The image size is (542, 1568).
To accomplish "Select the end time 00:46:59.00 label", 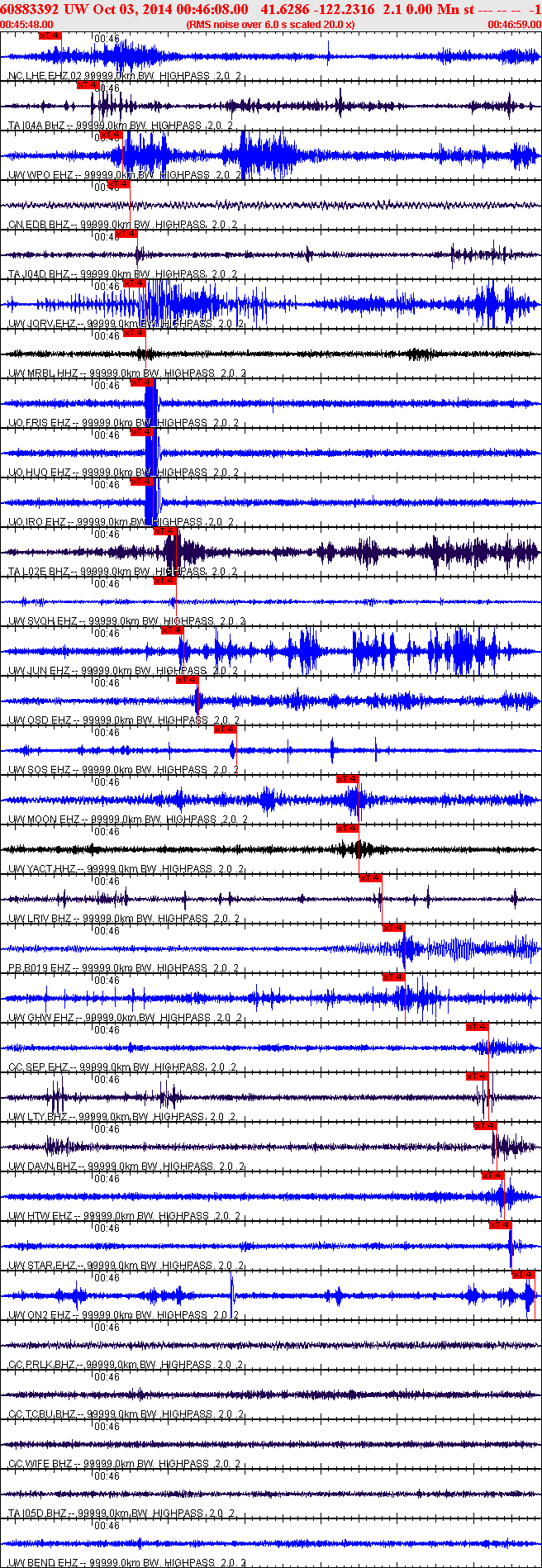I will click(515, 25).
